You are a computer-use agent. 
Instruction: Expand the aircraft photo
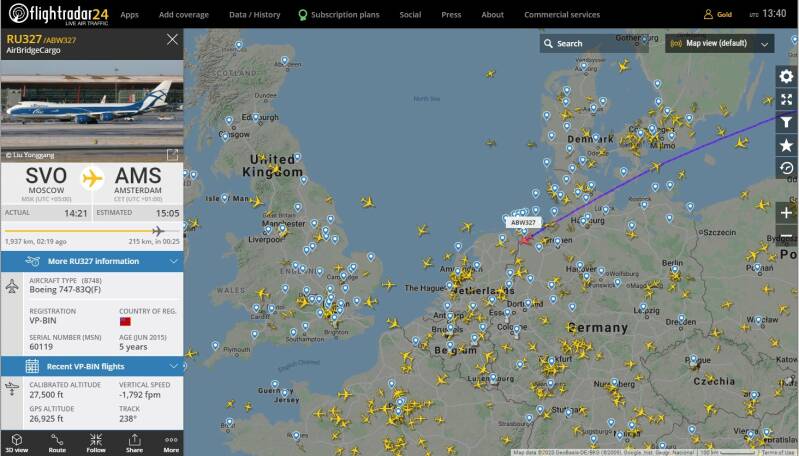[x=172, y=154]
